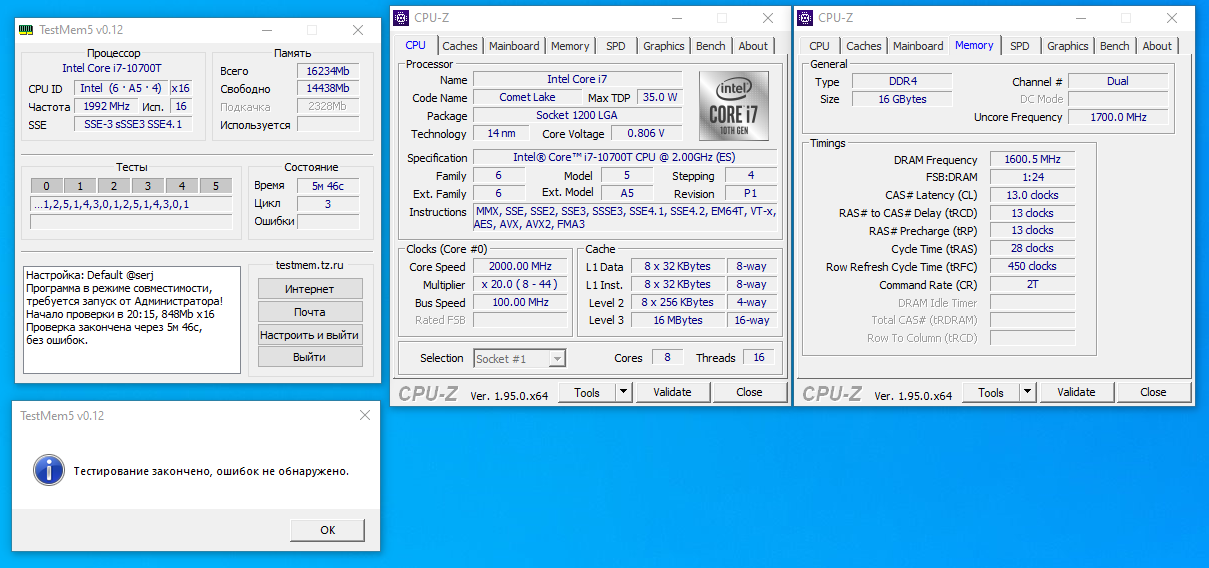Go to the Graphics tab in the right CPU-Z window
Image resolution: width=1209 pixels, height=568 pixels.
pyautogui.click(x=1067, y=46)
